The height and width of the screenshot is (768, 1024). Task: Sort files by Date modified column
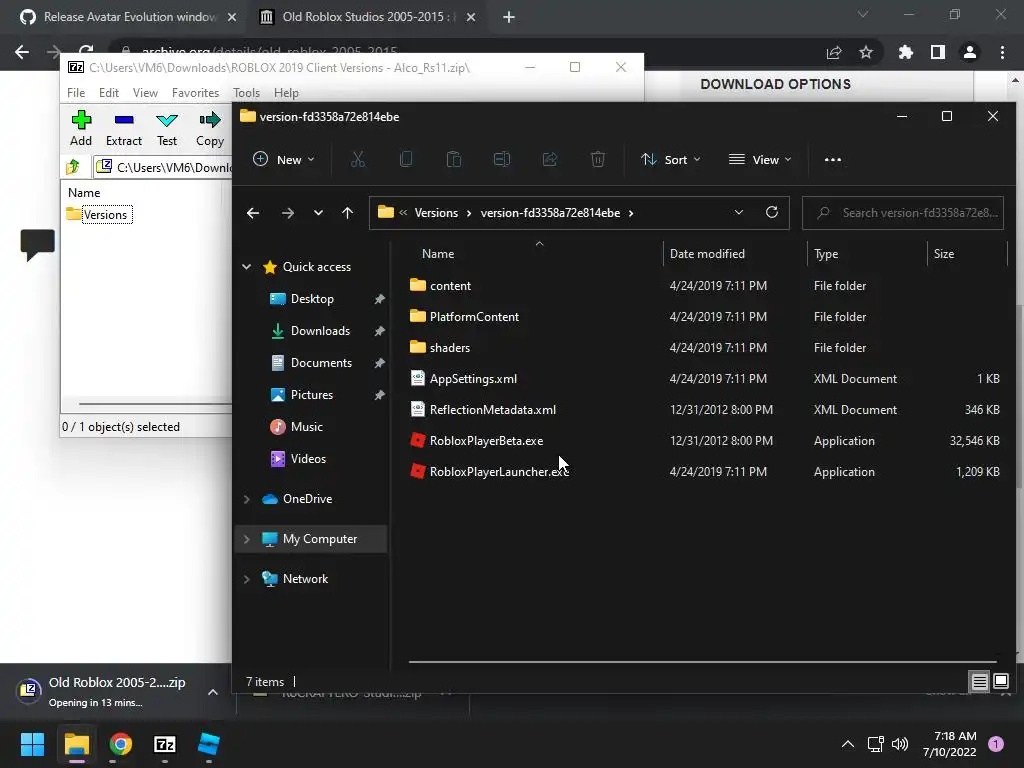point(707,254)
